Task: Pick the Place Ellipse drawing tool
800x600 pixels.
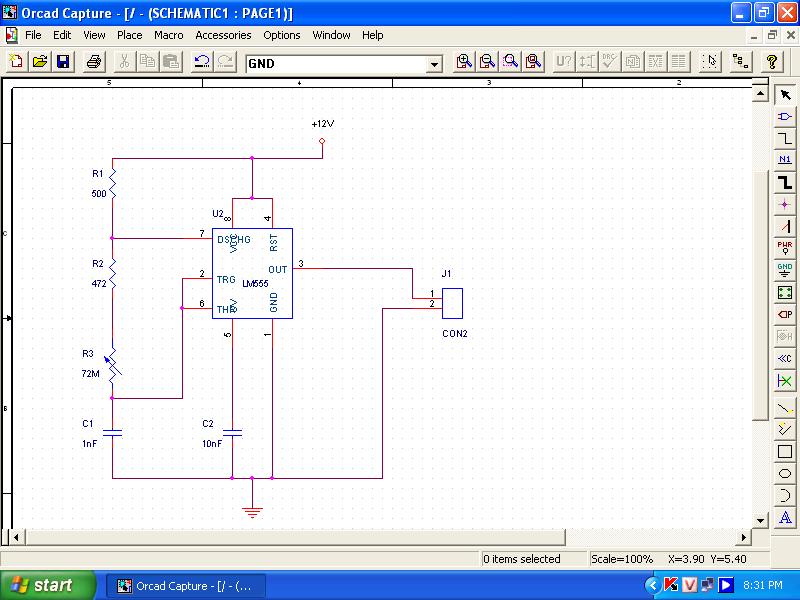Action: point(785,473)
